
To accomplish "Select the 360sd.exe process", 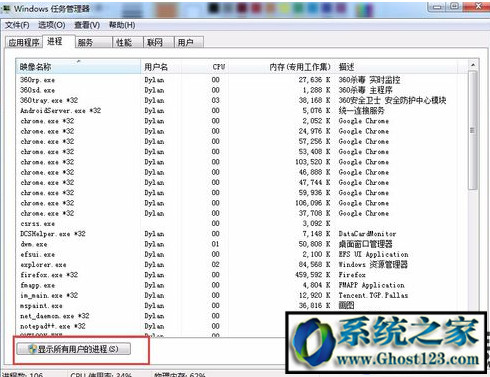I will click(x=242, y=90).
